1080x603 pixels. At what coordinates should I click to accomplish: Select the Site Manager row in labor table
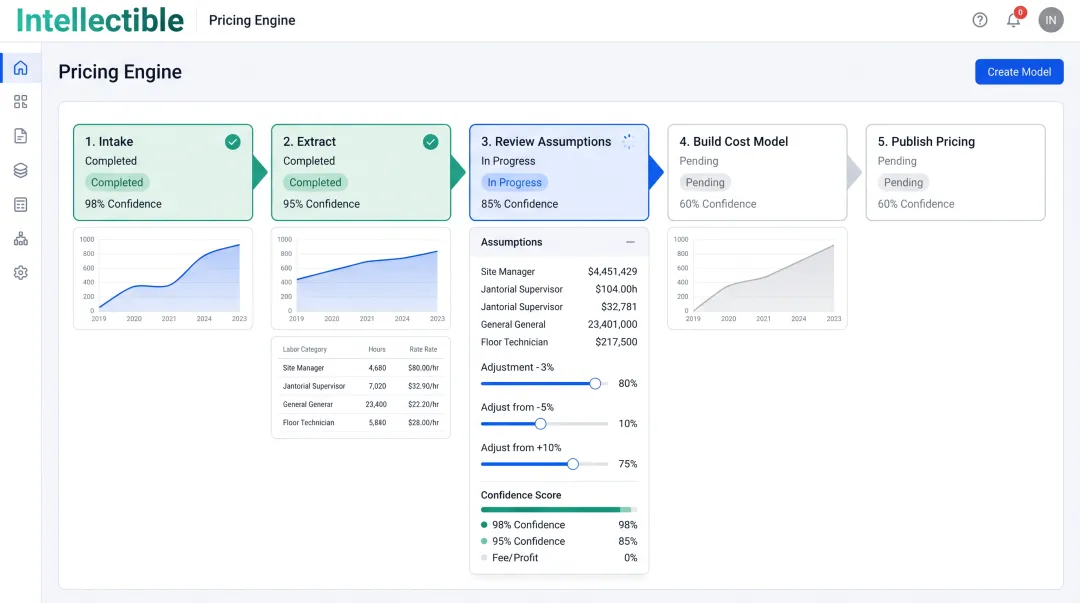[x=361, y=368]
